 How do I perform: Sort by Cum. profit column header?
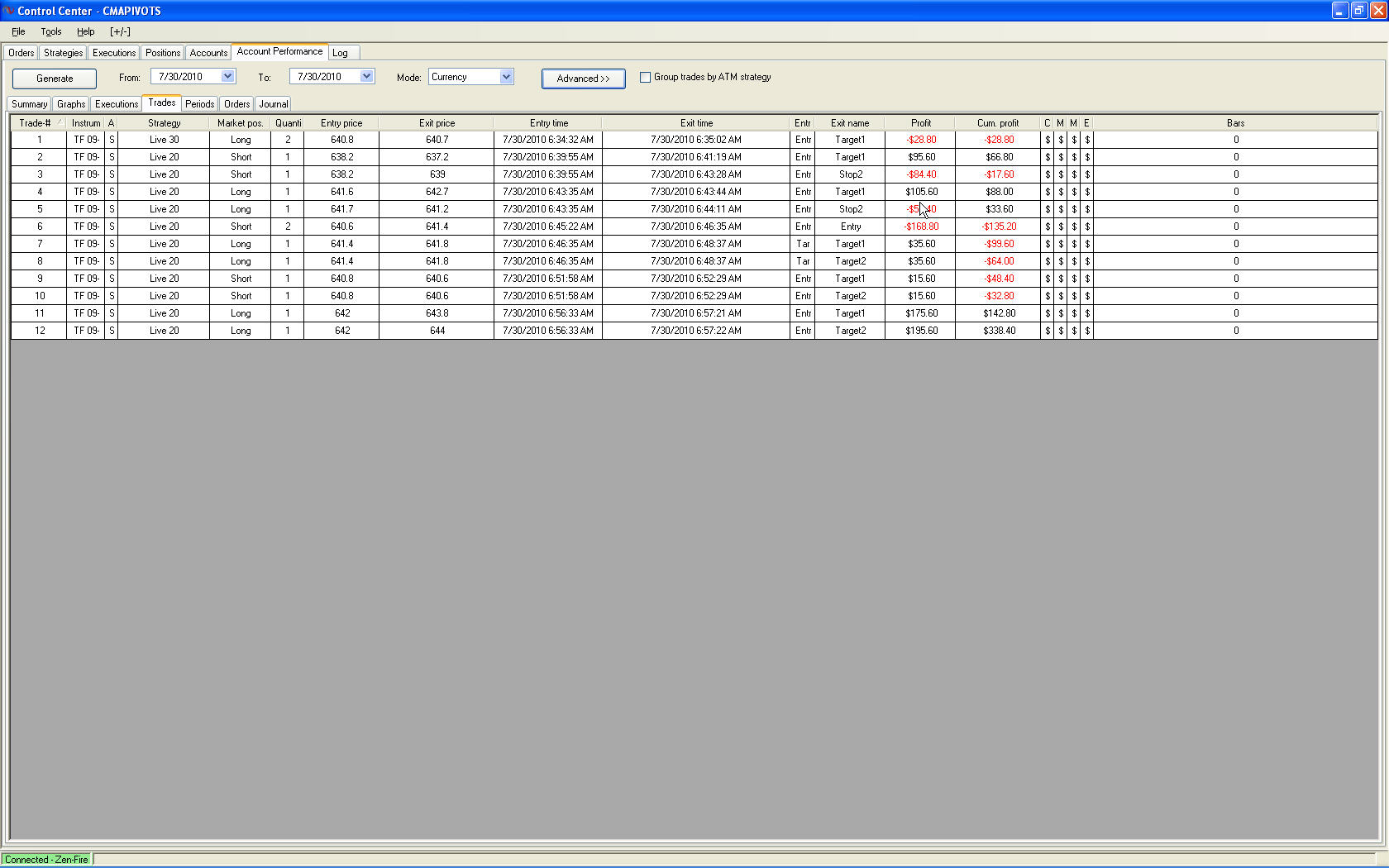(x=998, y=123)
